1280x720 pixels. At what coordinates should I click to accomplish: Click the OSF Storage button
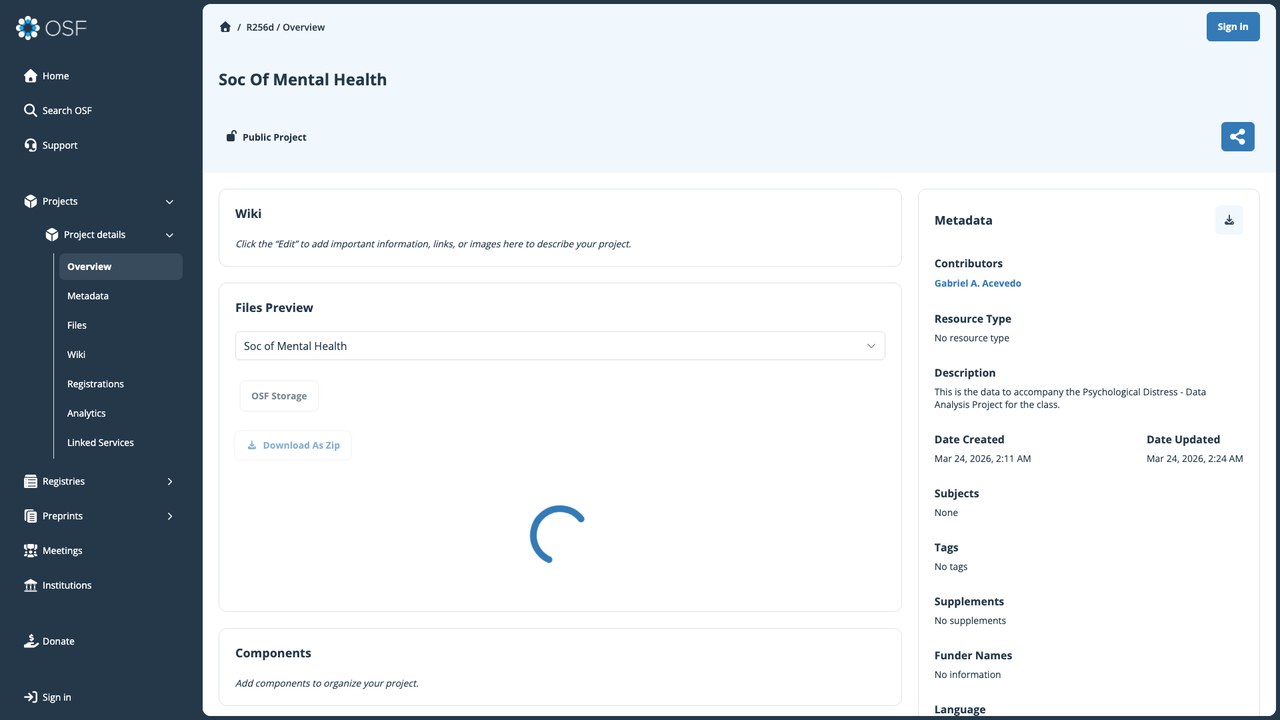coord(279,396)
